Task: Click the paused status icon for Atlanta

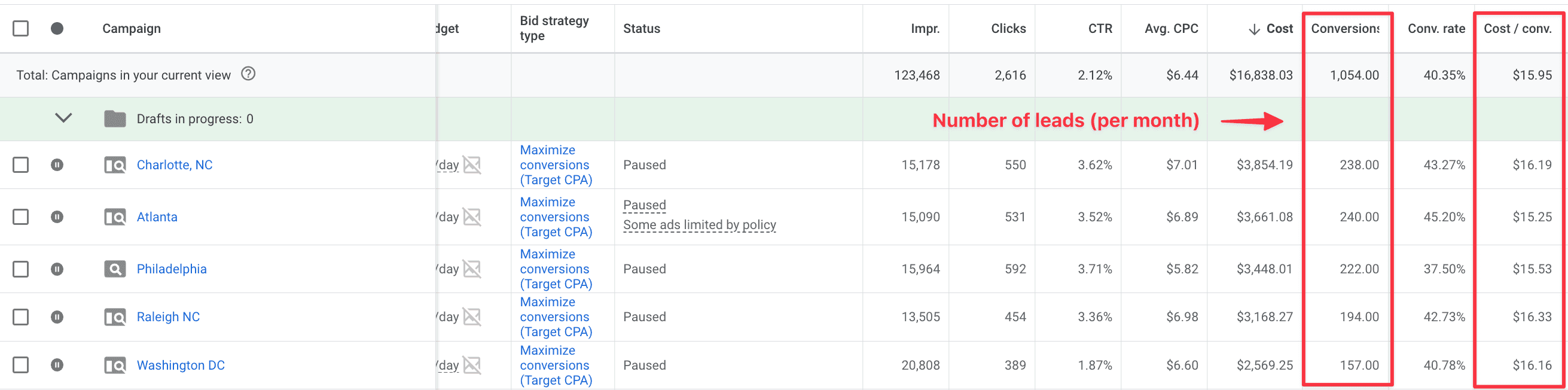Action: (57, 217)
